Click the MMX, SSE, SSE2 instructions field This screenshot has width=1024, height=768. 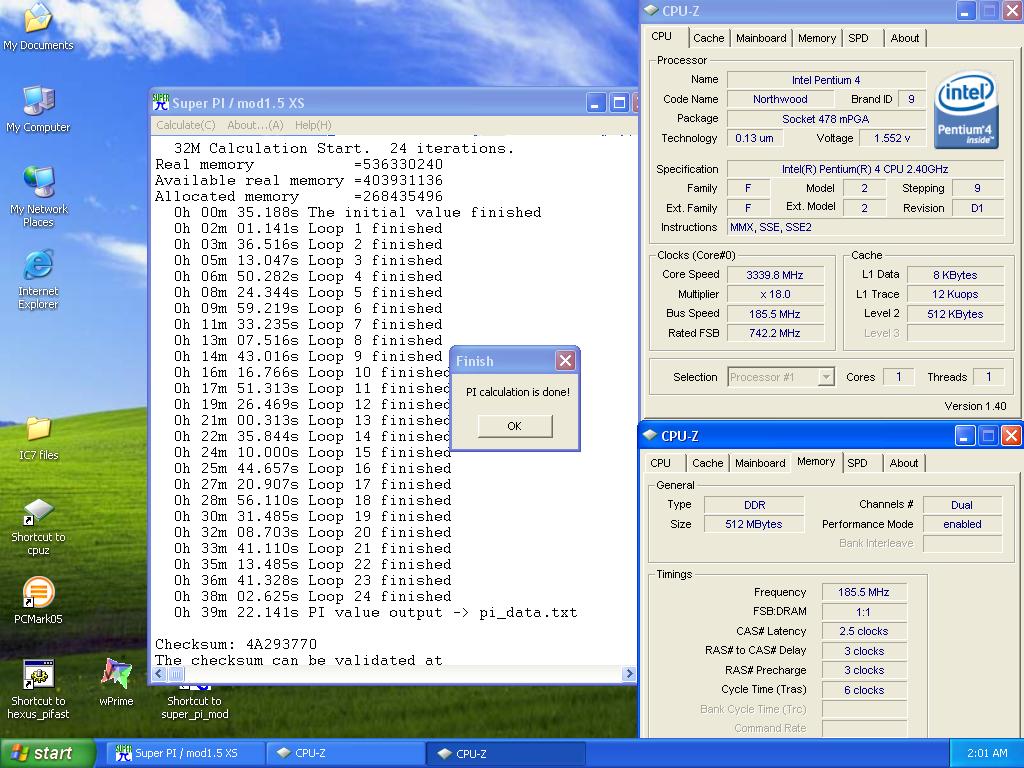pos(865,227)
